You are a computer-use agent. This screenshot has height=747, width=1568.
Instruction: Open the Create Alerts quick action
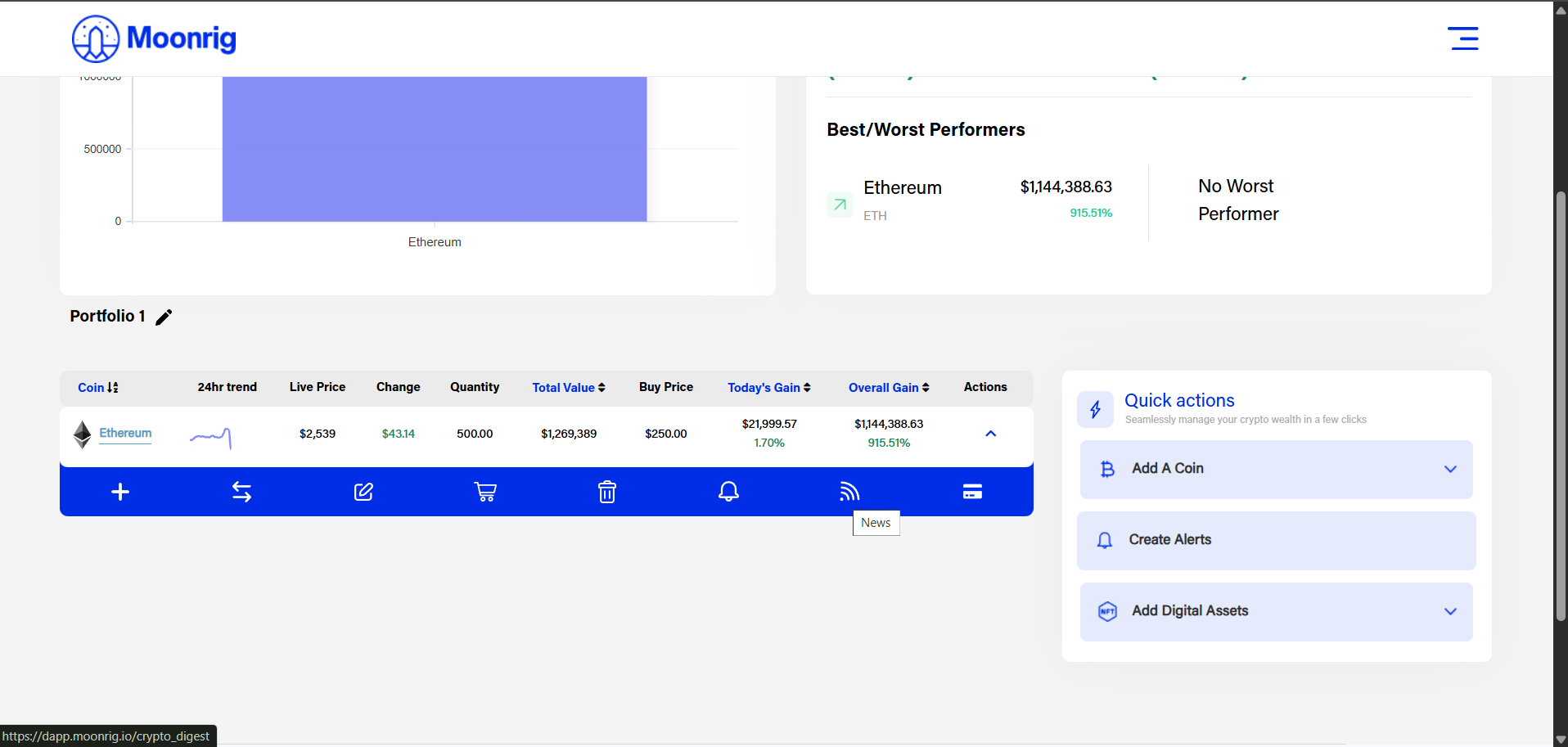(x=1276, y=540)
